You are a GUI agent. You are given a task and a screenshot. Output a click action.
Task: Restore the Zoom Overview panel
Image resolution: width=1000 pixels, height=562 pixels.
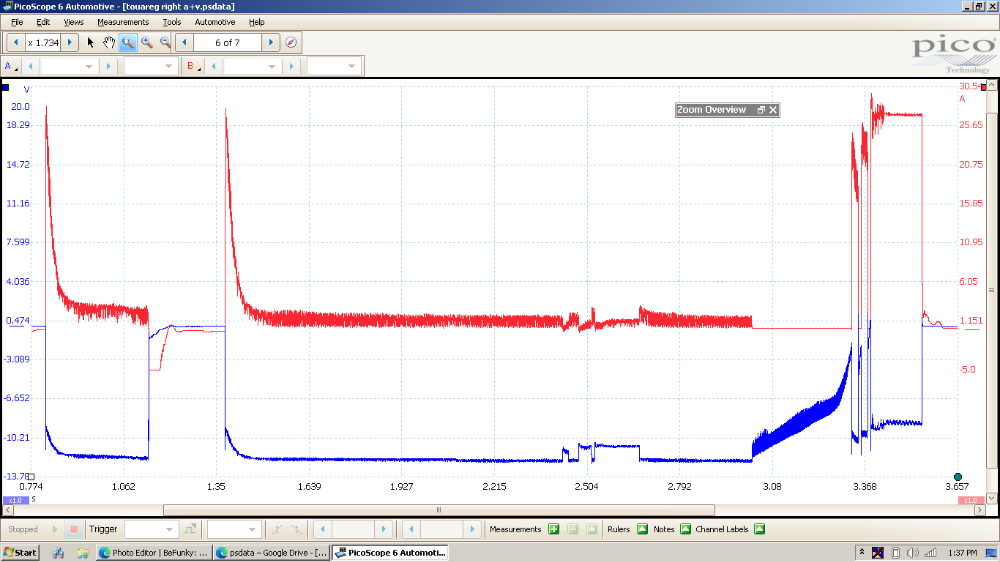tap(760, 110)
